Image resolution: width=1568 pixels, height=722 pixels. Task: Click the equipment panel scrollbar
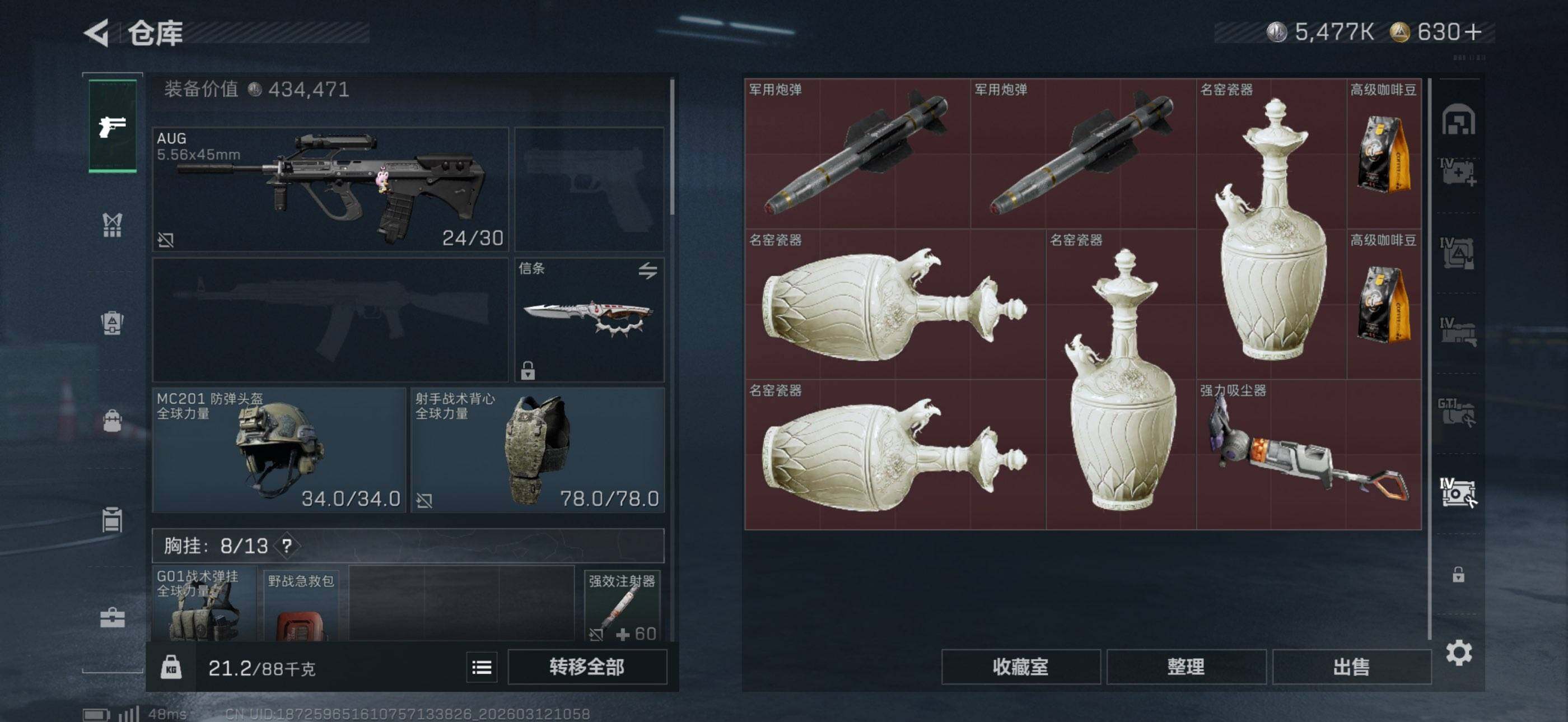point(672,146)
